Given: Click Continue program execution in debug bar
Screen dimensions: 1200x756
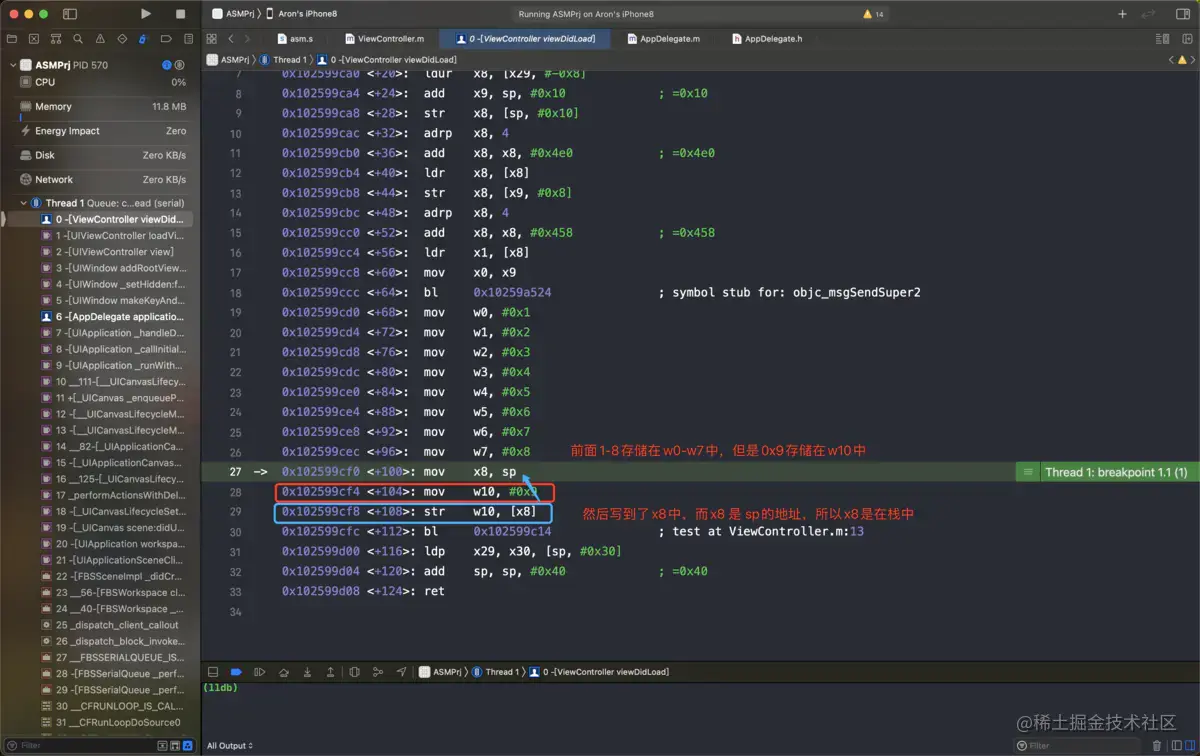Looking at the screenshot, I should 259,672.
